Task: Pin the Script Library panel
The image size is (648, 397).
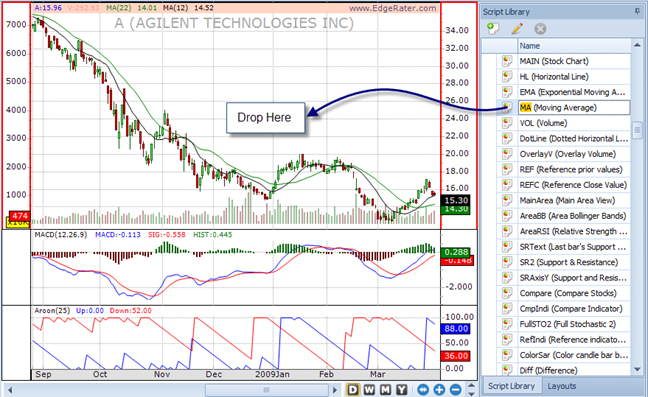Action: click(x=637, y=12)
